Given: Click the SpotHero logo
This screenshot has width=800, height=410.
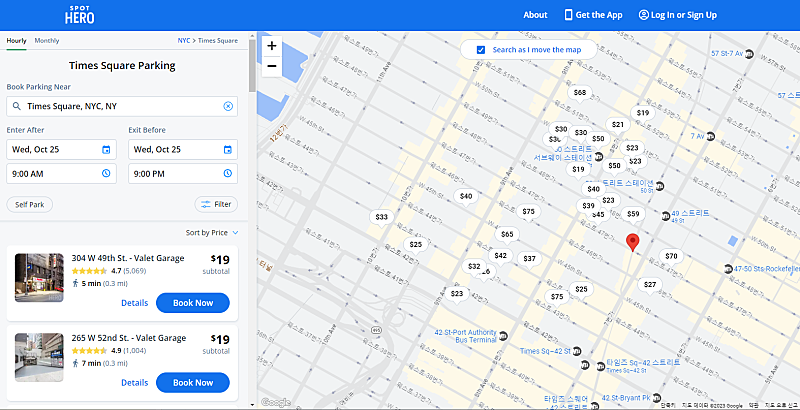Looking at the screenshot, I should click(x=80, y=15).
